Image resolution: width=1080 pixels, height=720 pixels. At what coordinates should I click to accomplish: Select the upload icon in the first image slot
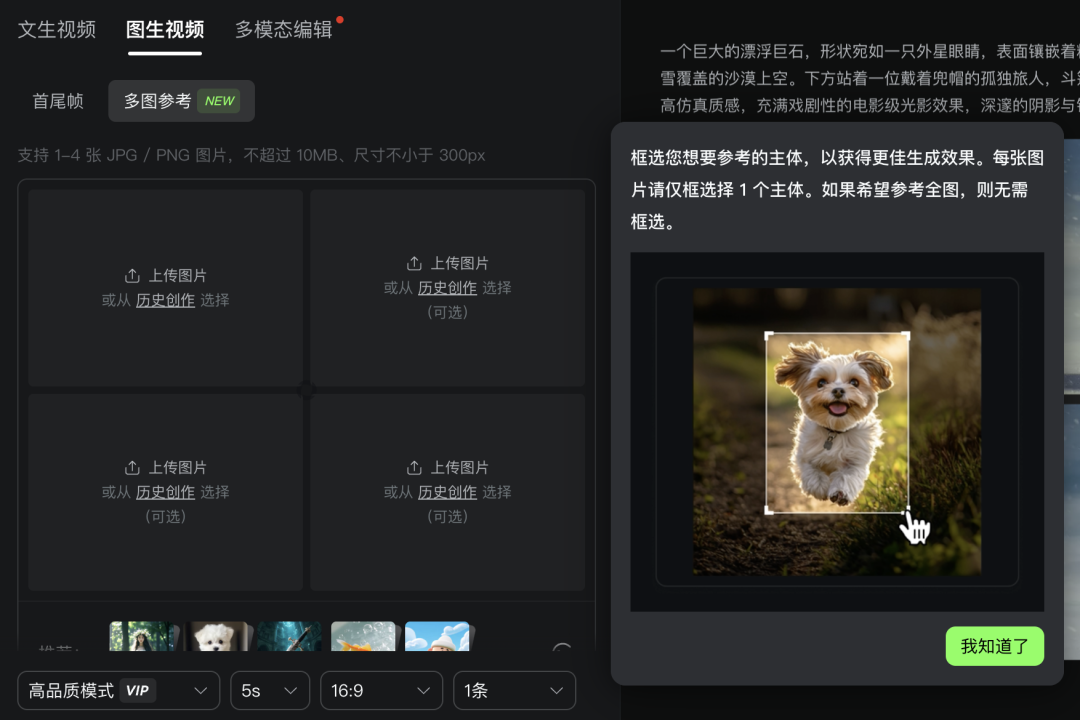click(131, 275)
